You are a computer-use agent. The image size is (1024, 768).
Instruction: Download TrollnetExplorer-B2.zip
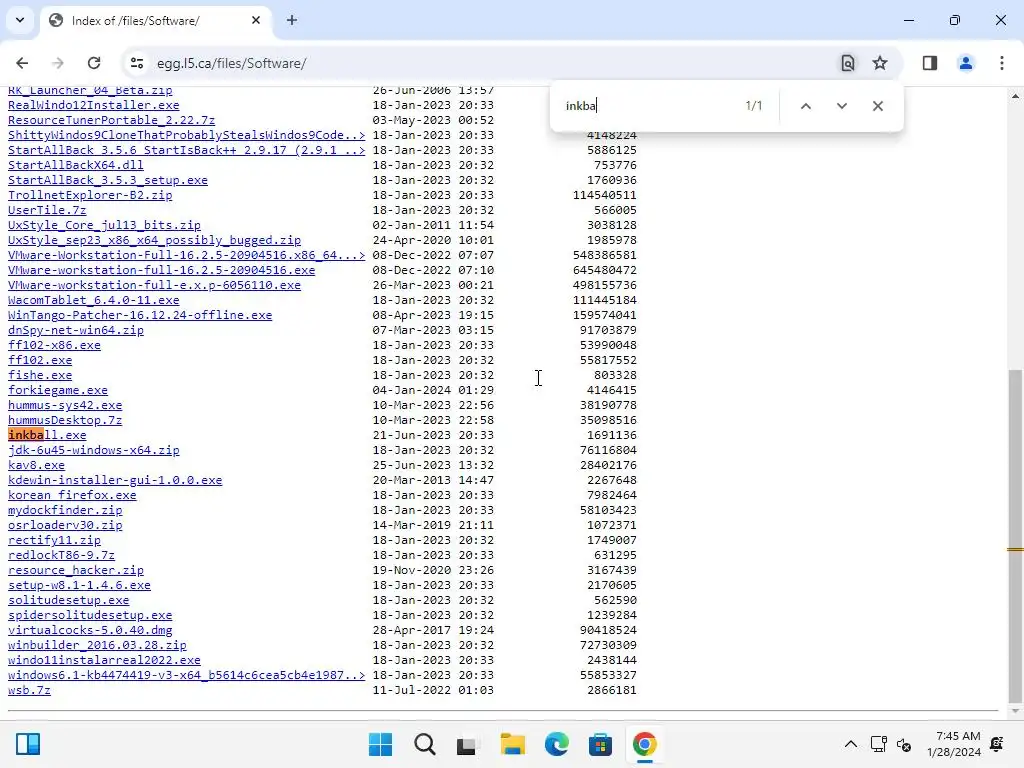click(90, 195)
